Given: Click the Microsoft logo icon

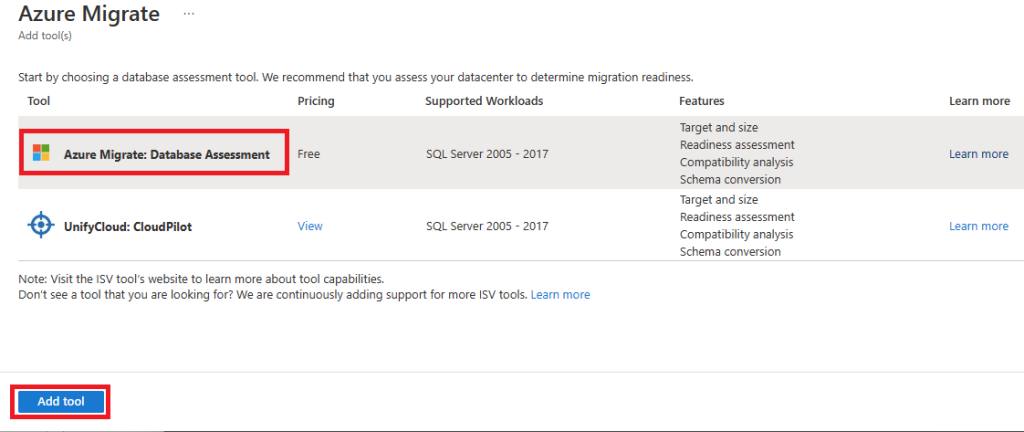Looking at the screenshot, I should click(x=41, y=153).
